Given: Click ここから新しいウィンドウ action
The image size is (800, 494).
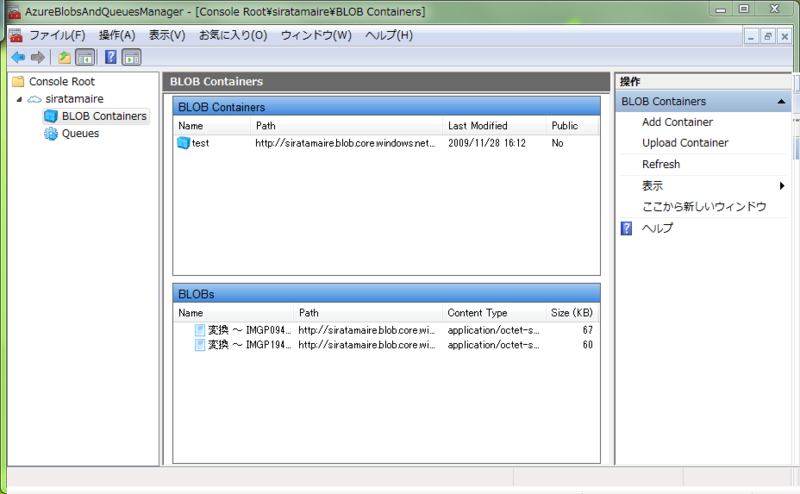Looking at the screenshot, I should click(704, 207).
